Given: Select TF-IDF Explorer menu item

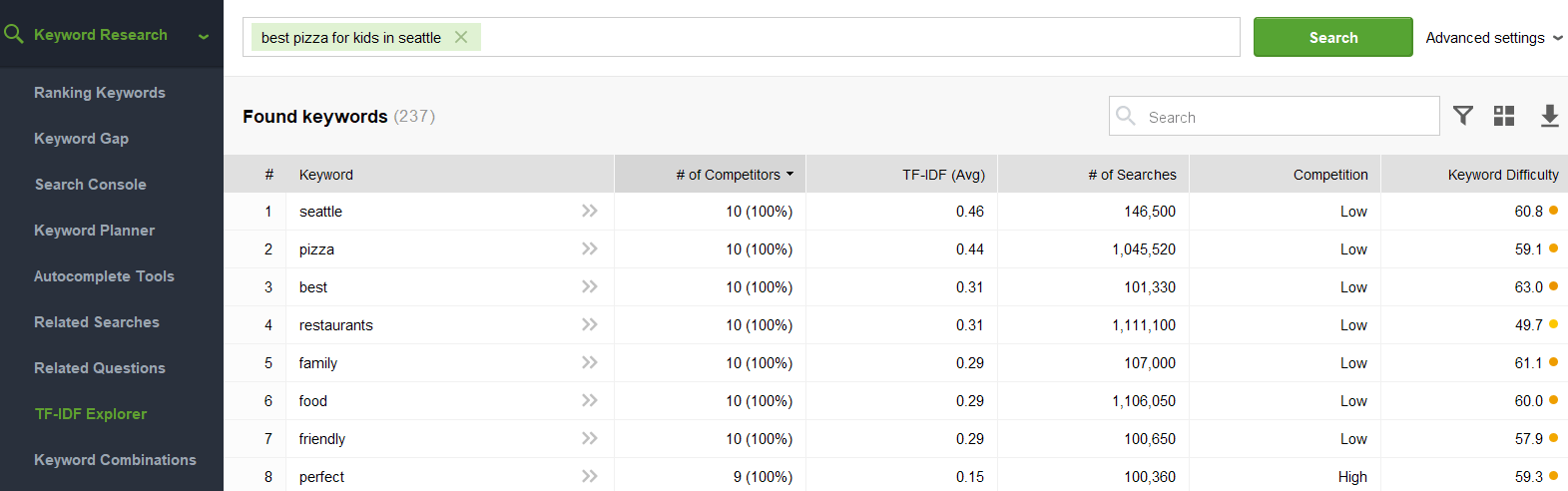Looking at the screenshot, I should 91,414.
